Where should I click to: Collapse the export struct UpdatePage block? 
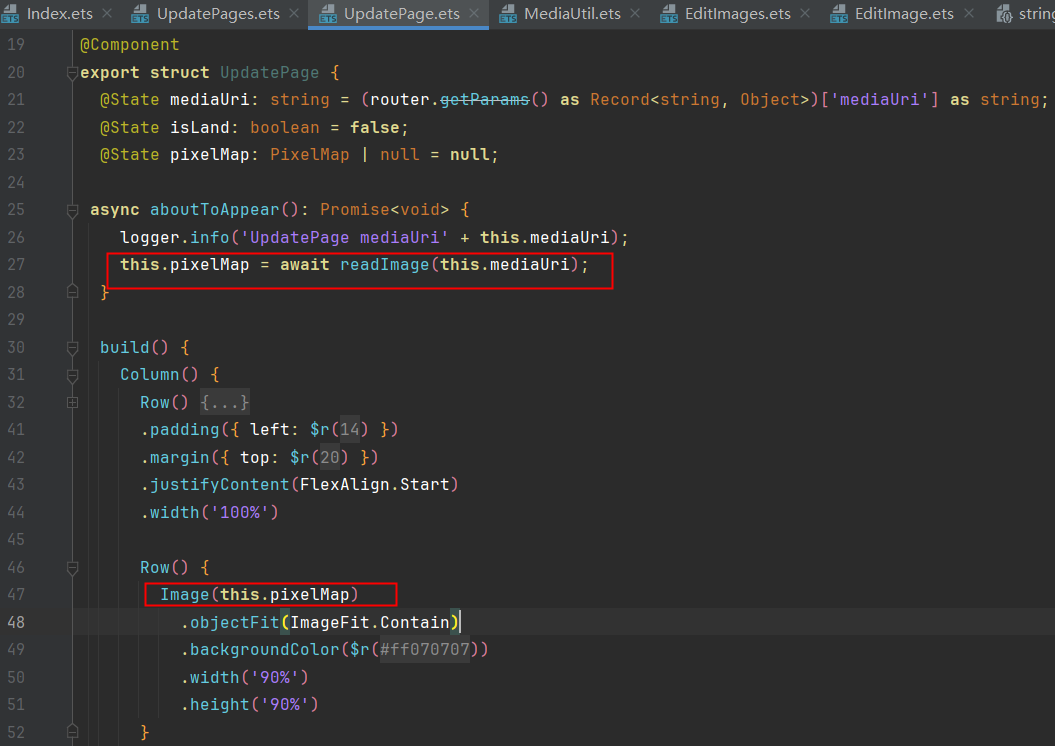[x=72, y=73]
